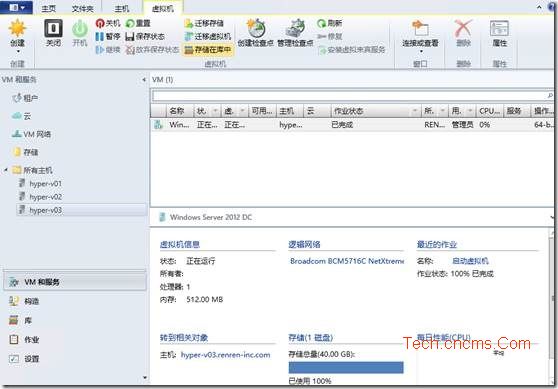This screenshot has height=389, width=558.
Task: Click the 暂停 (Pause) ribbon icon
Action: (x=108, y=36)
